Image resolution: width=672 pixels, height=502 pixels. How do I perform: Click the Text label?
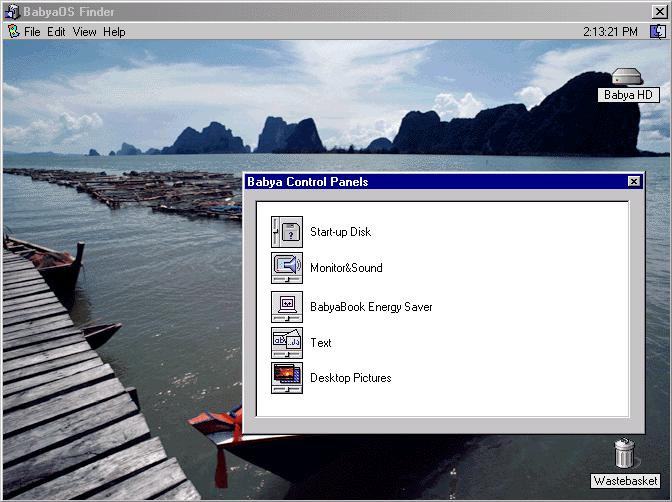[x=321, y=343]
